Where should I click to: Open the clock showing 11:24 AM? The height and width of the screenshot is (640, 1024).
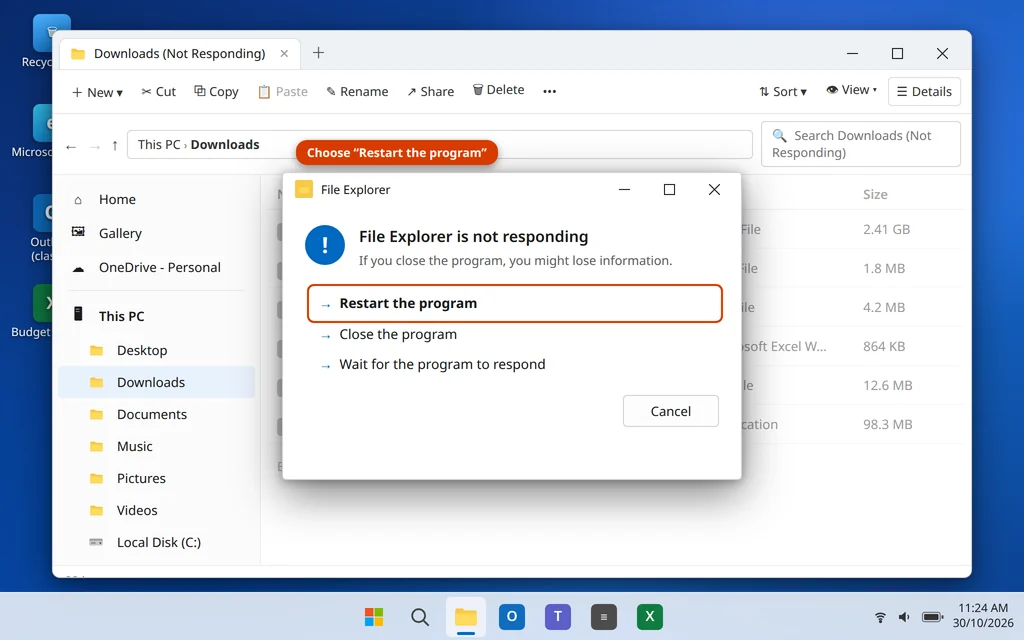click(983, 615)
